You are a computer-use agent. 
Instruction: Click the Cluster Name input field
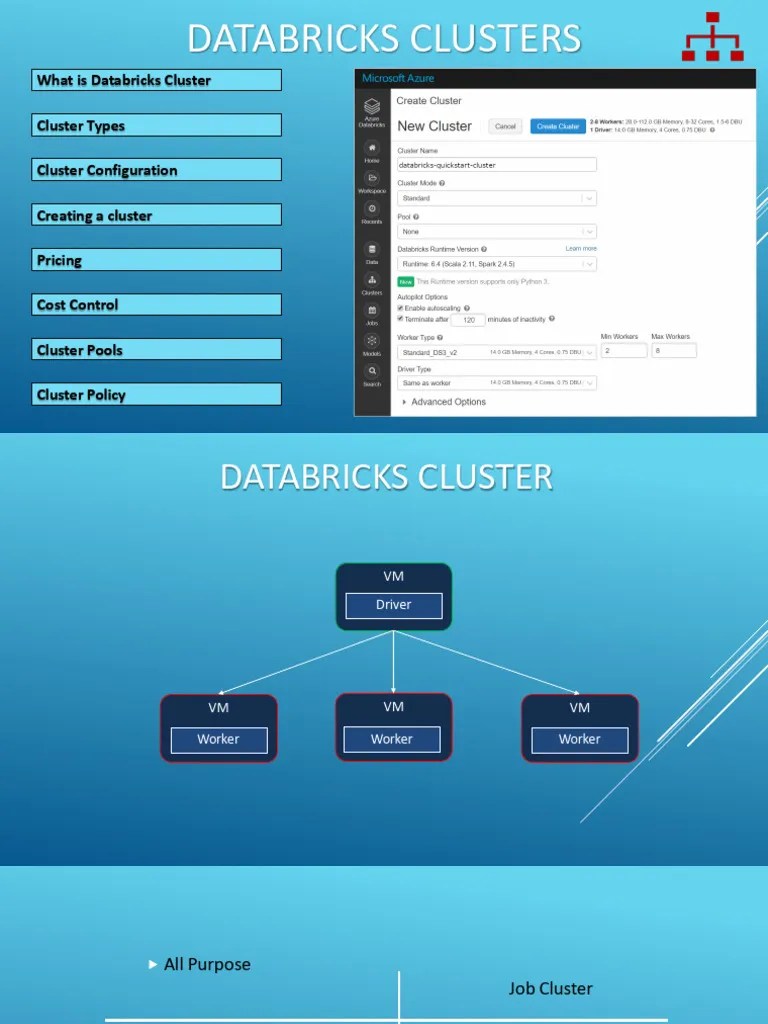tap(496, 165)
